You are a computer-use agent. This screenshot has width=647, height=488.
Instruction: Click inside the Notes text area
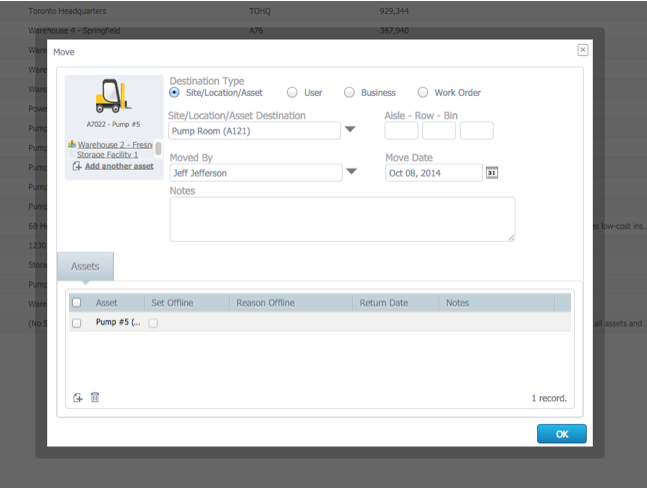(x=342, y=219)
